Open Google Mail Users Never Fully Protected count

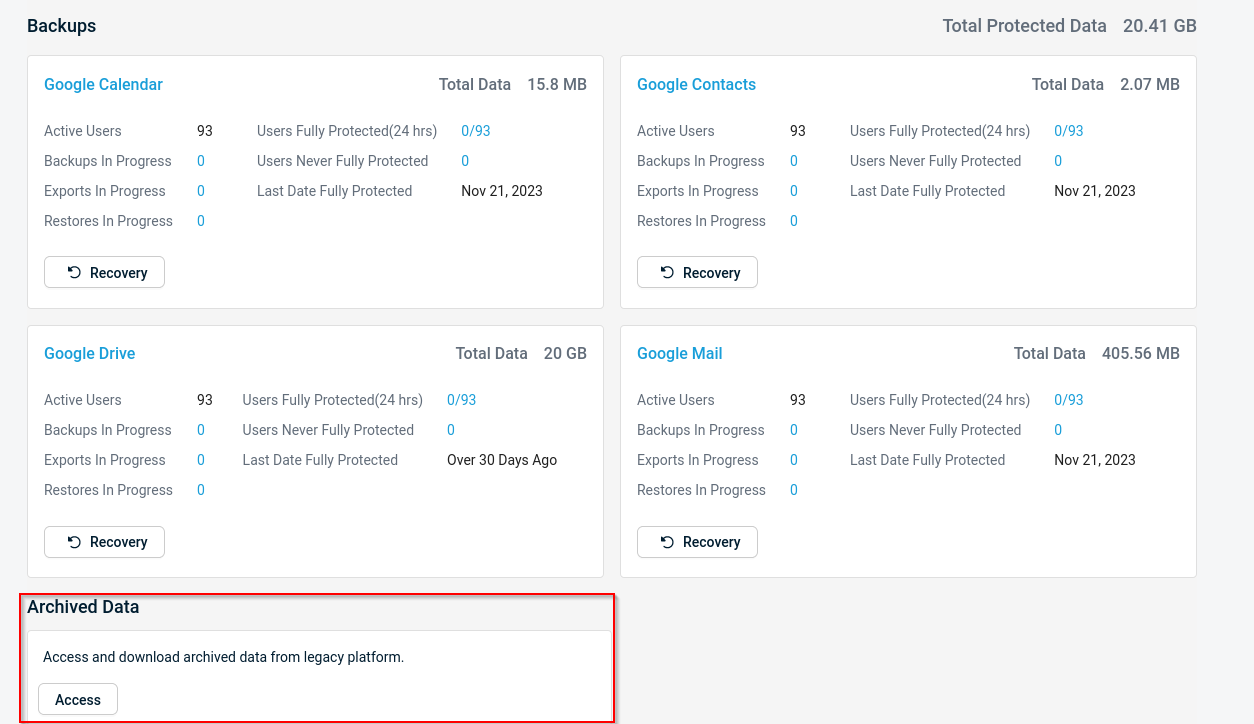[x=1058, y=430]
